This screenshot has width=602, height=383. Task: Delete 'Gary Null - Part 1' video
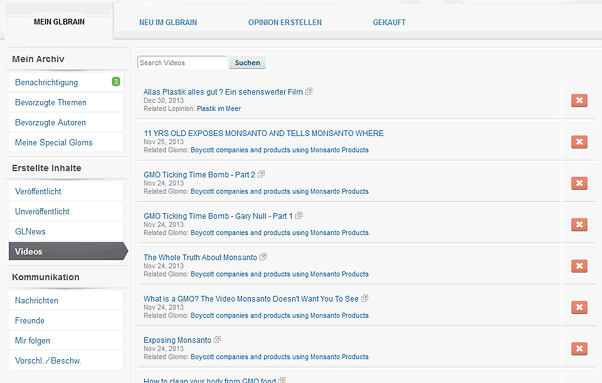pos(579,225)
